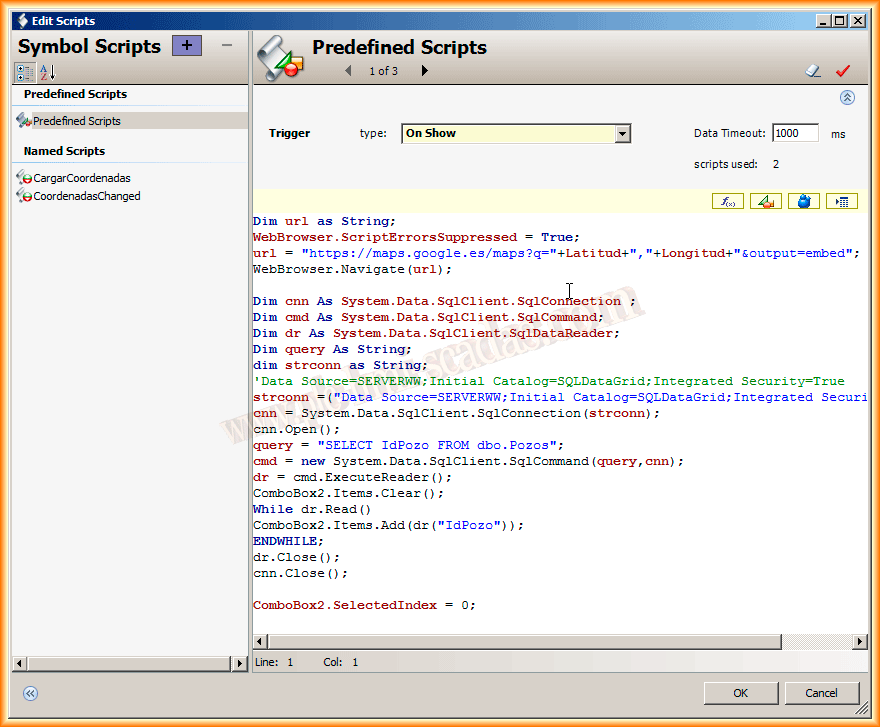
Task: Click the indent/format table icon
Action: pos(842,201)
